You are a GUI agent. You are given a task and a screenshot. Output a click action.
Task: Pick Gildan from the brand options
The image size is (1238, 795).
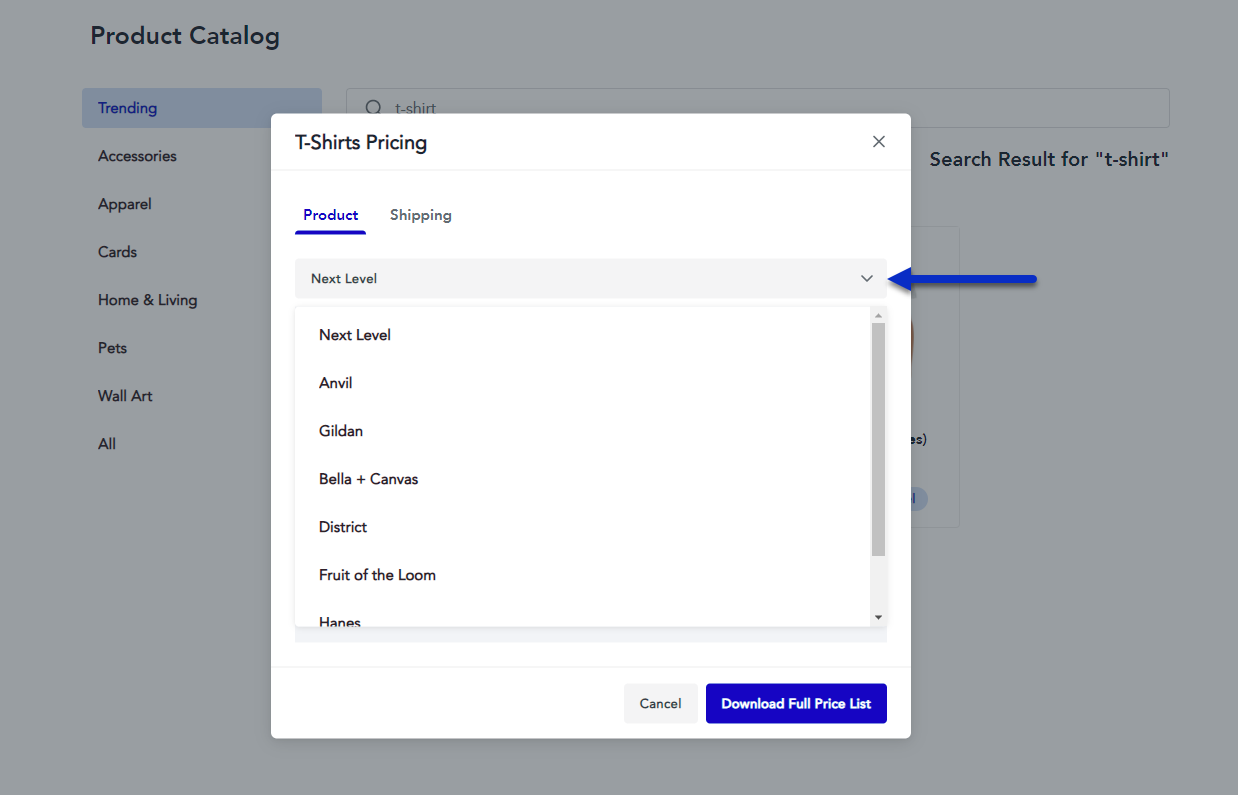pos(341,431)
